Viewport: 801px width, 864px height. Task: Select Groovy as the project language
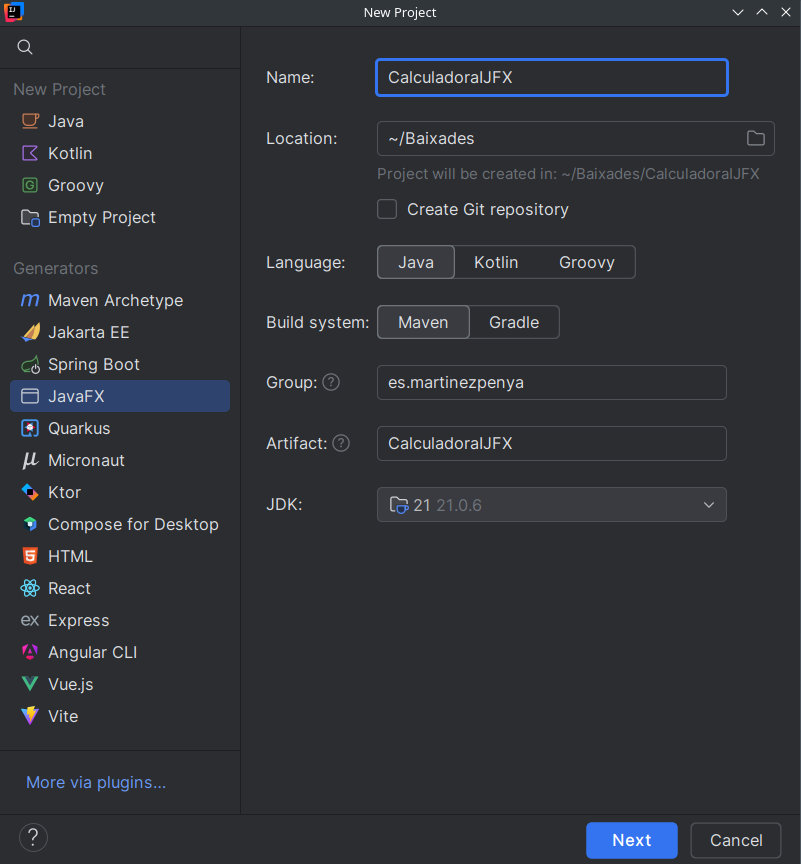coord(586,262)
